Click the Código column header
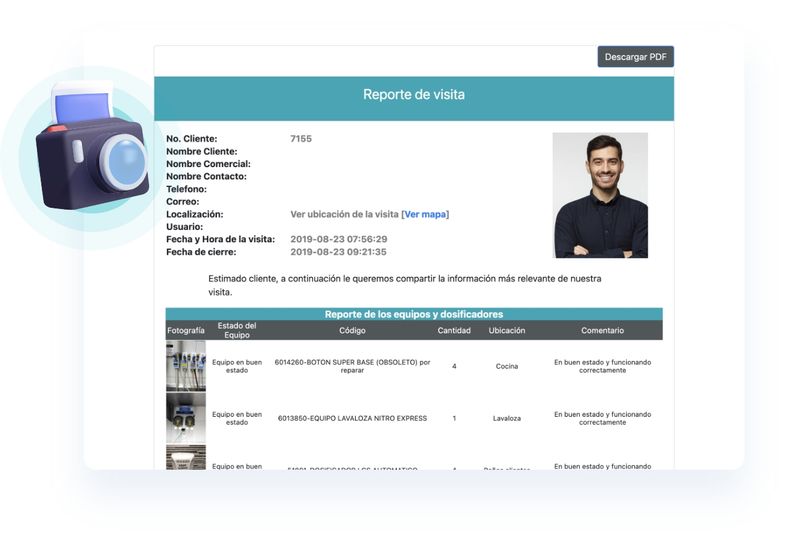The image size is (800, 550). [352, 331]
